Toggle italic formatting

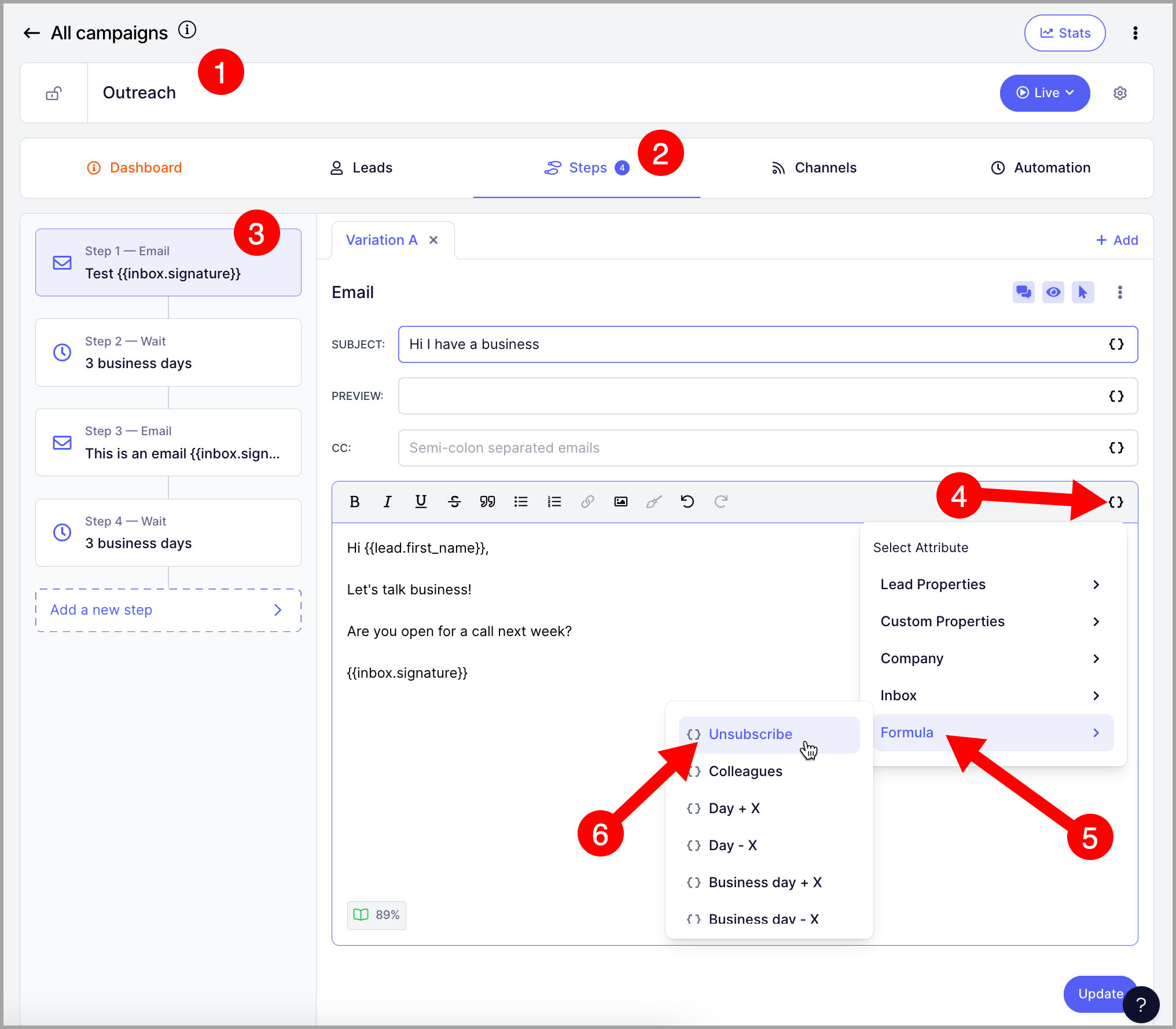coord(388,502)
